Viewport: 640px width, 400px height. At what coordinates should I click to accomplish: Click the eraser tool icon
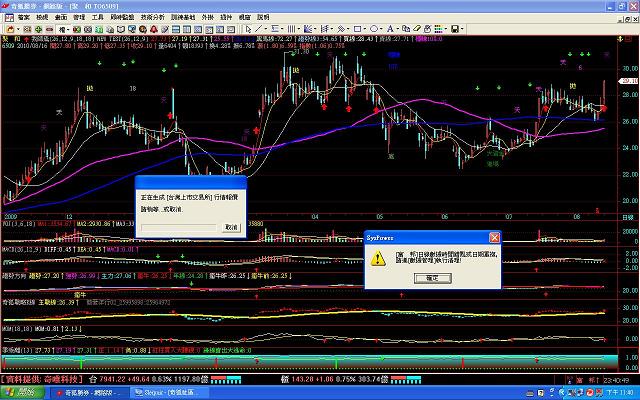click(x=417, y=29)
